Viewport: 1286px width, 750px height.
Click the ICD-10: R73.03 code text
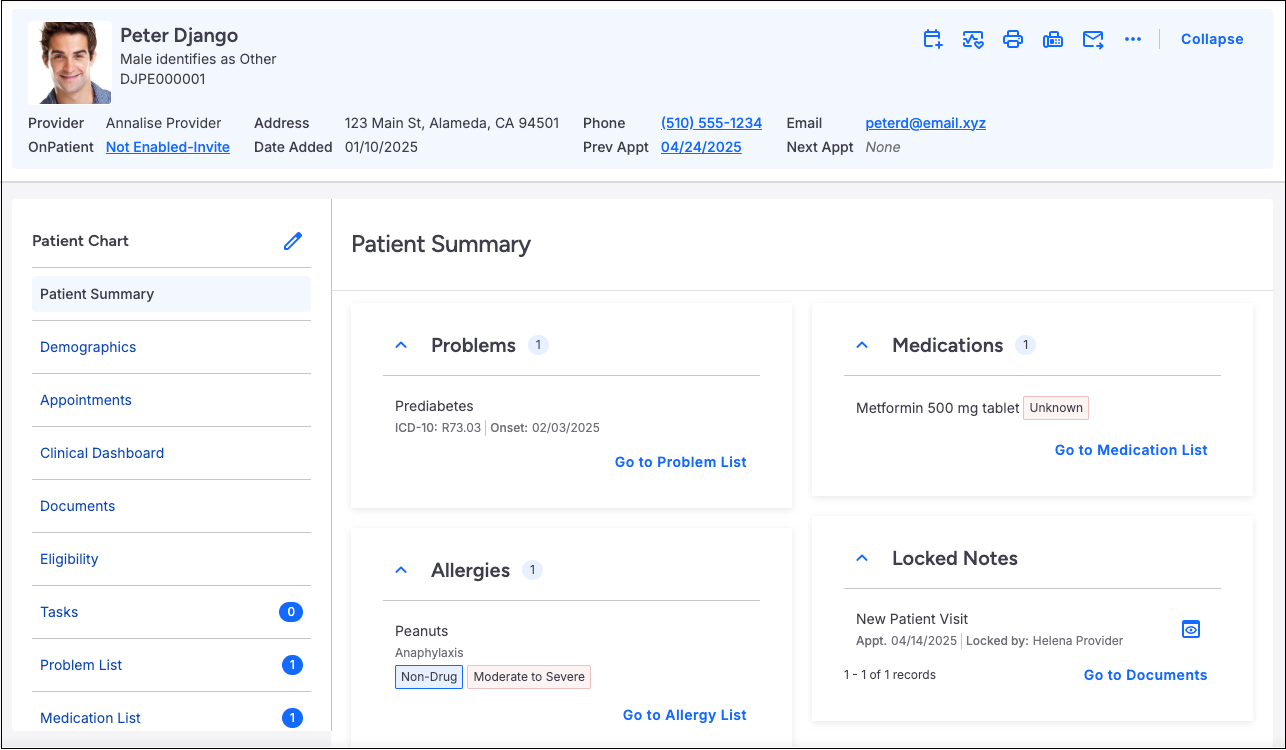point(438,428)
